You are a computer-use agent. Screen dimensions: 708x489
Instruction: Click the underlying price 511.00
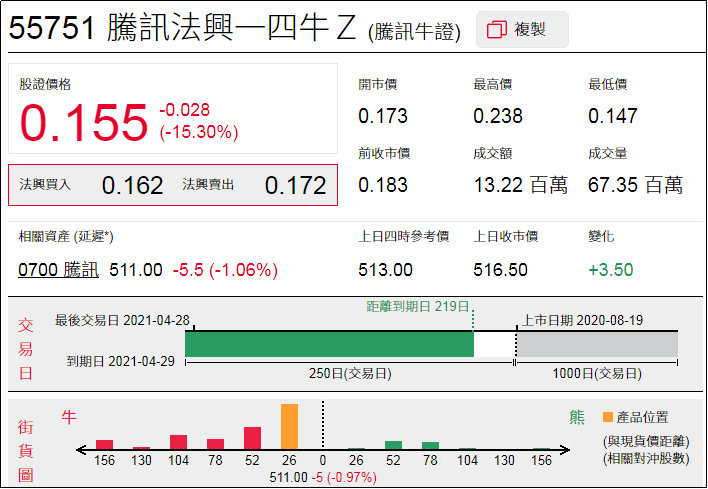[x=136, y=270]
